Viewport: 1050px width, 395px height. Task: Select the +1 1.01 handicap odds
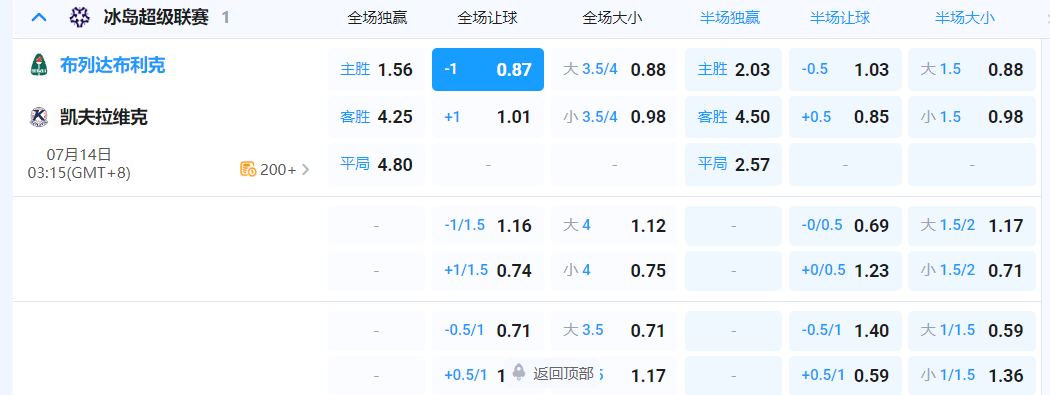pyautogui.click(x=488, y=117)
